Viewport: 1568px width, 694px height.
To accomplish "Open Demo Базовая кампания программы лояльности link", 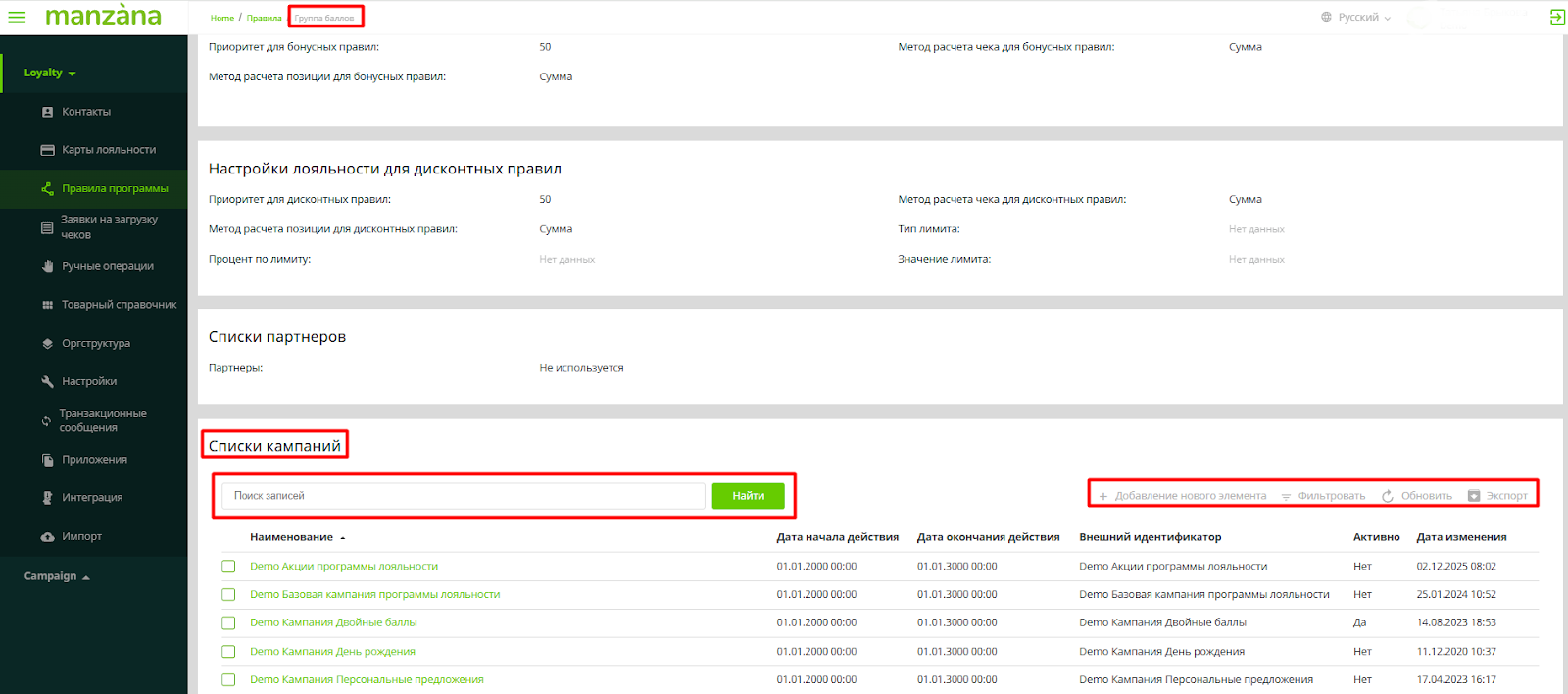I will [374, 594].
